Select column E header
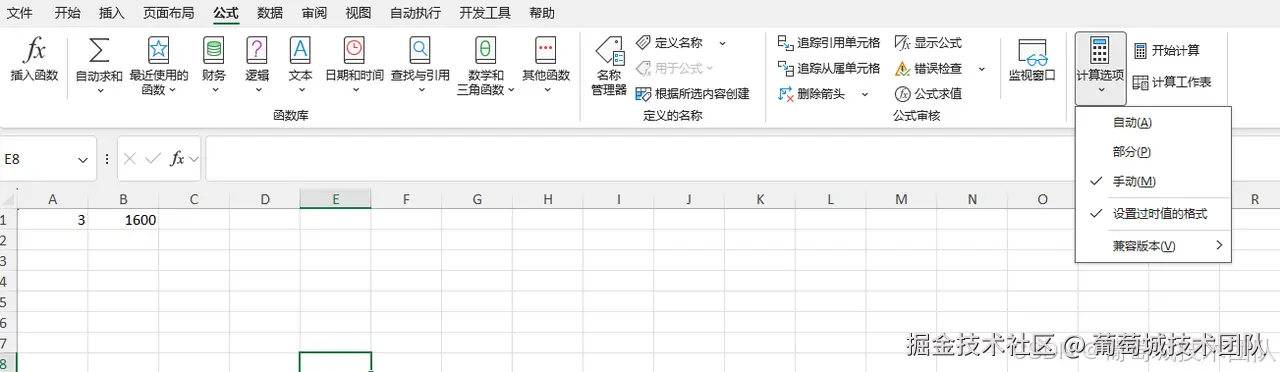This screenshot has width=1280, height=372. pos(335,199)
